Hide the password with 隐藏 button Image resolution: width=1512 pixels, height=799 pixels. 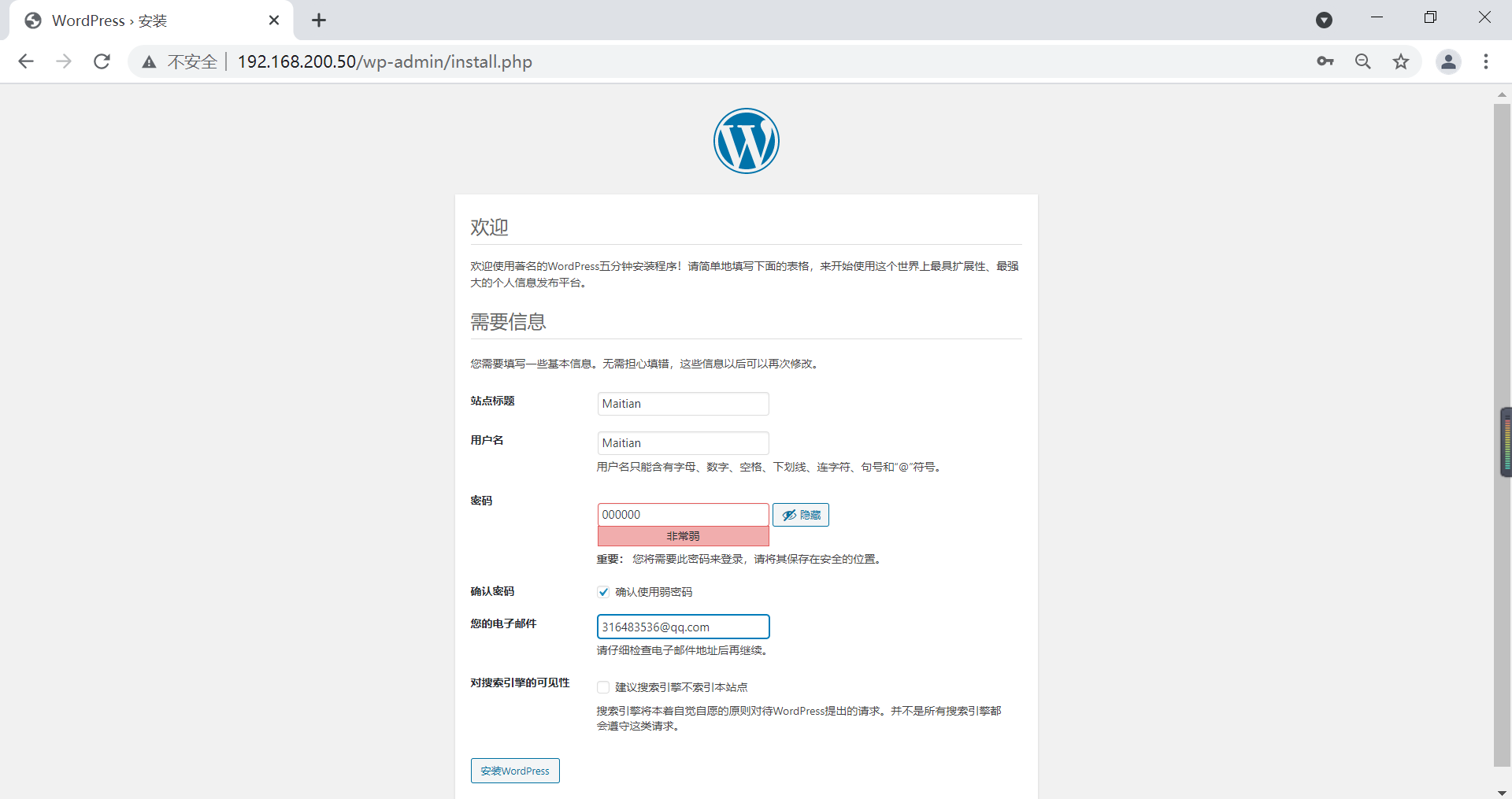pos(801,515)
